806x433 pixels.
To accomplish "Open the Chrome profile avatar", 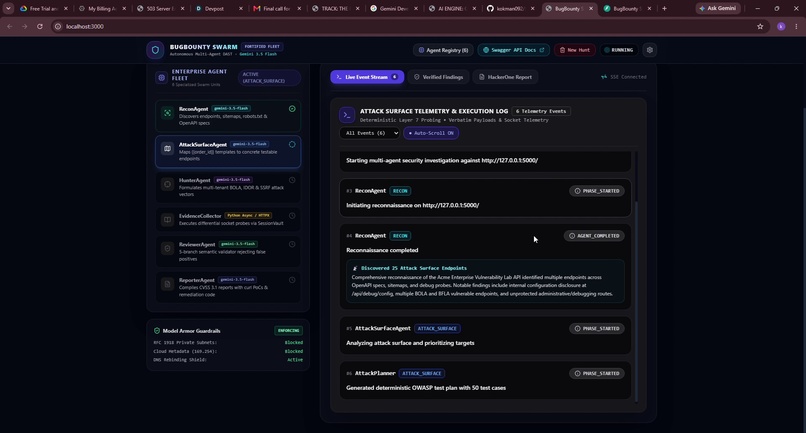I will tap(781, 26).
